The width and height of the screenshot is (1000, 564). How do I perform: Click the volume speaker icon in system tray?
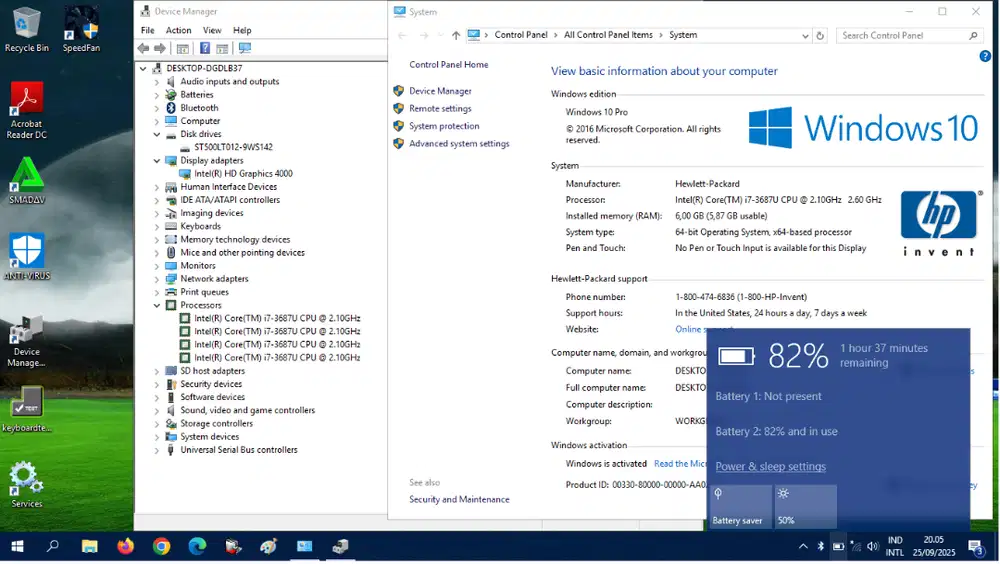[x=873, y=547]
